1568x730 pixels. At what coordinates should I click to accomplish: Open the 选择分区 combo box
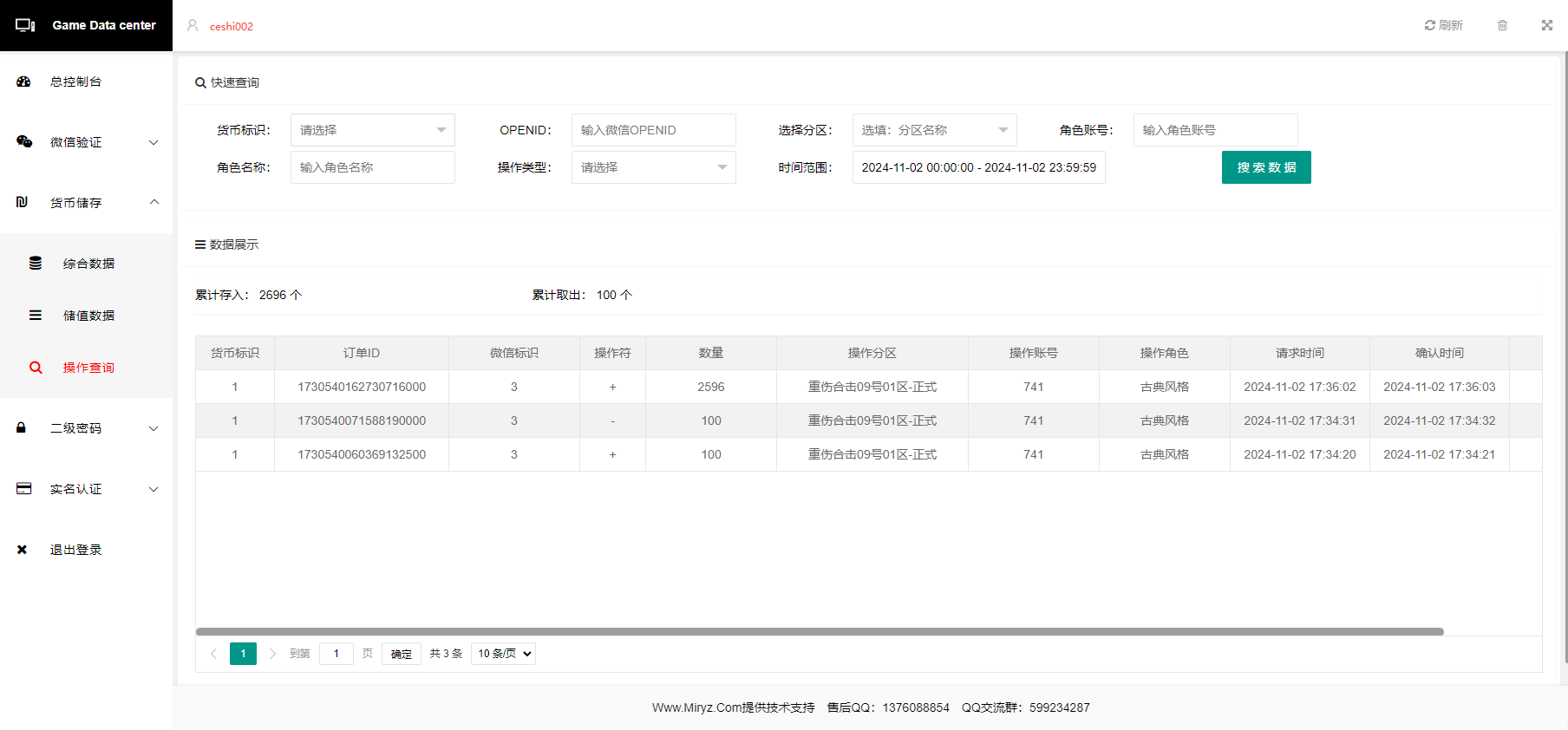pos(934,130)
